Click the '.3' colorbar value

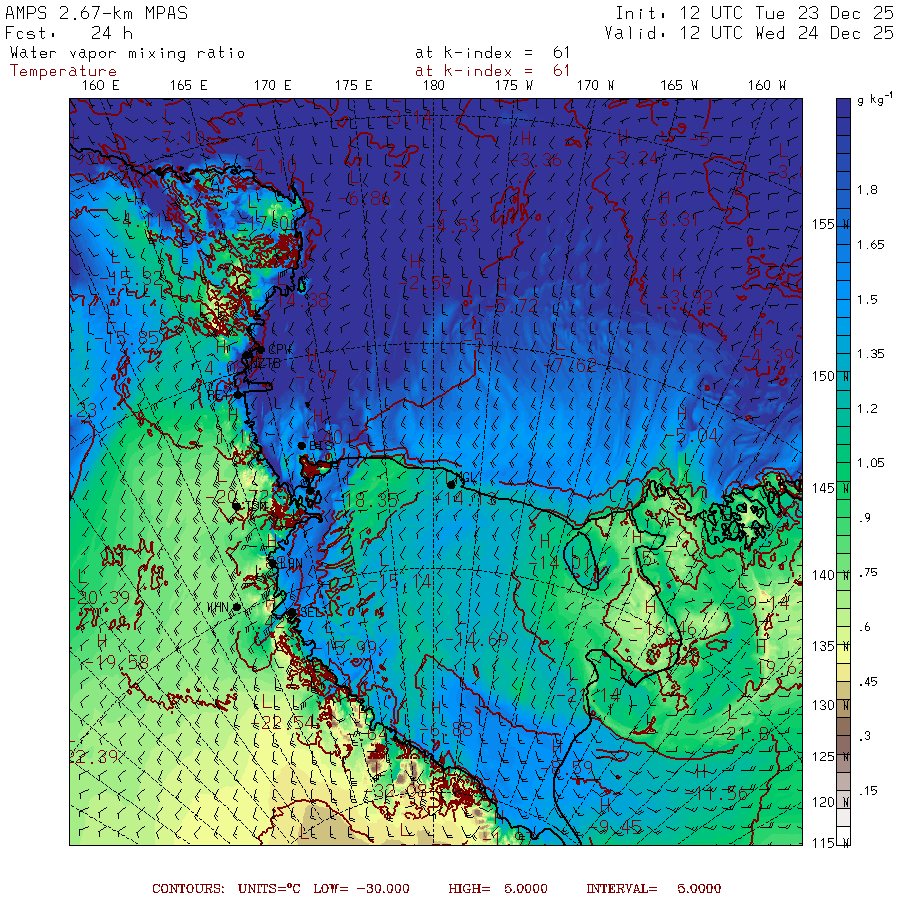click(864, 736)
